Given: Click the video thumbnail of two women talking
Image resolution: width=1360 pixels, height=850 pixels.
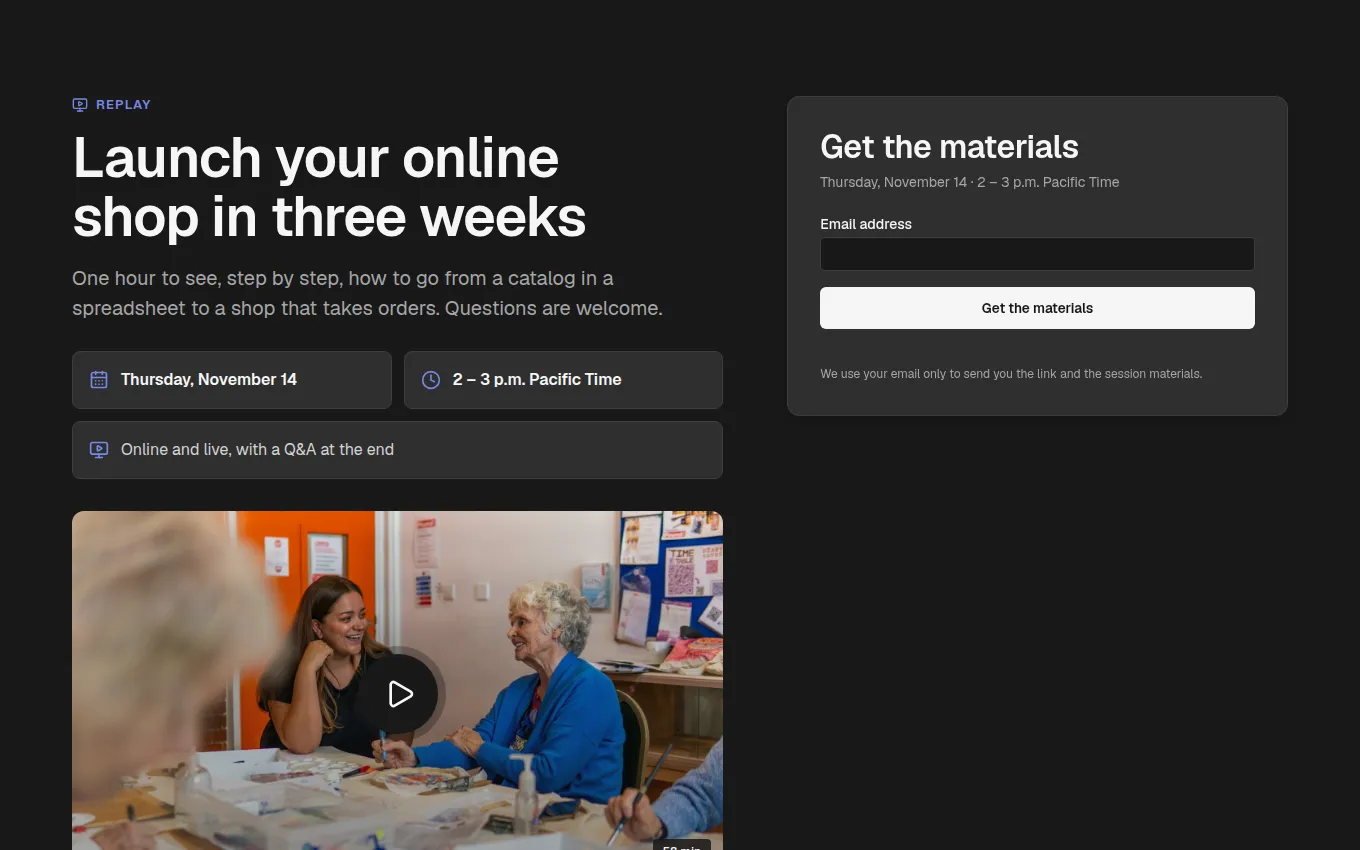Looking at the screenshot, I should pos(397,681).
